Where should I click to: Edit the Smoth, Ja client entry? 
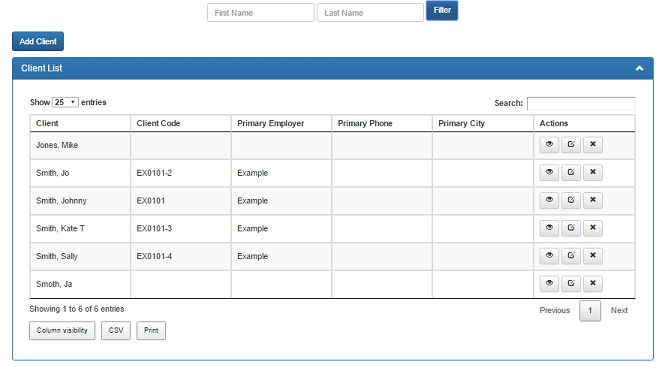(571, 283)
